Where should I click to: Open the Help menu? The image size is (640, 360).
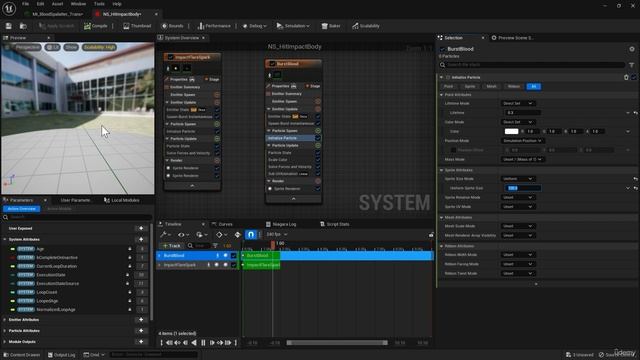pos(117,4)
